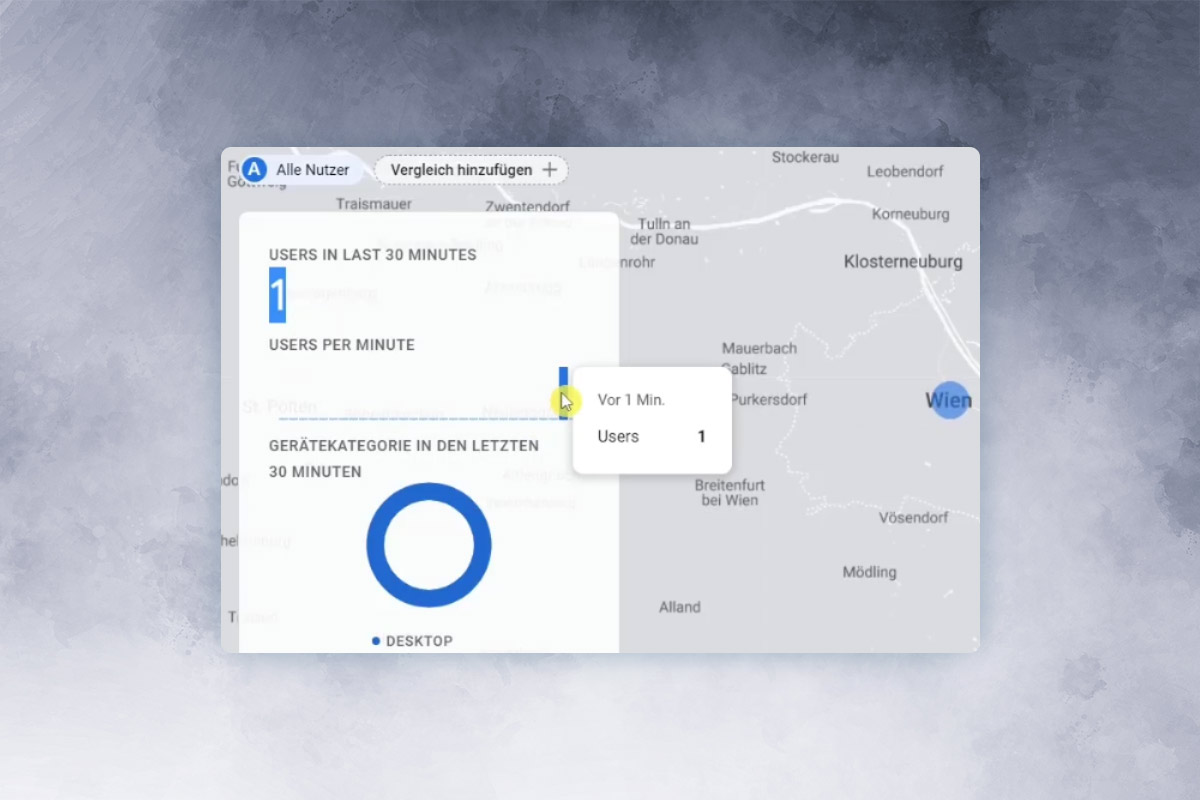This screenshot has width=1200, height=800.
Task: Click the highlighted number 1 user count
Action: pos(277,295)
